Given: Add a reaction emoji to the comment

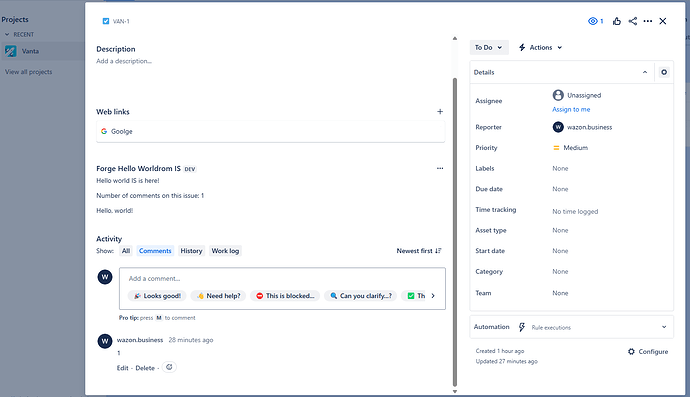Looking at the screenshot, I should [x=169, y=367].
